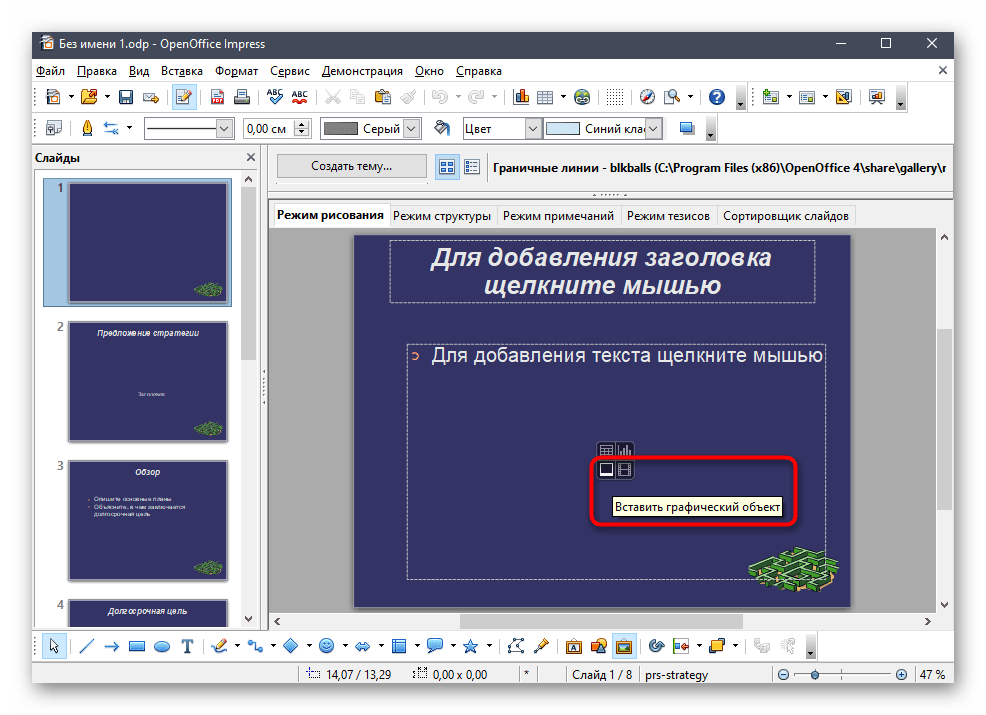Export directly as PDF
This screenshot has width=986, height=715.
[x=217, y=97]
